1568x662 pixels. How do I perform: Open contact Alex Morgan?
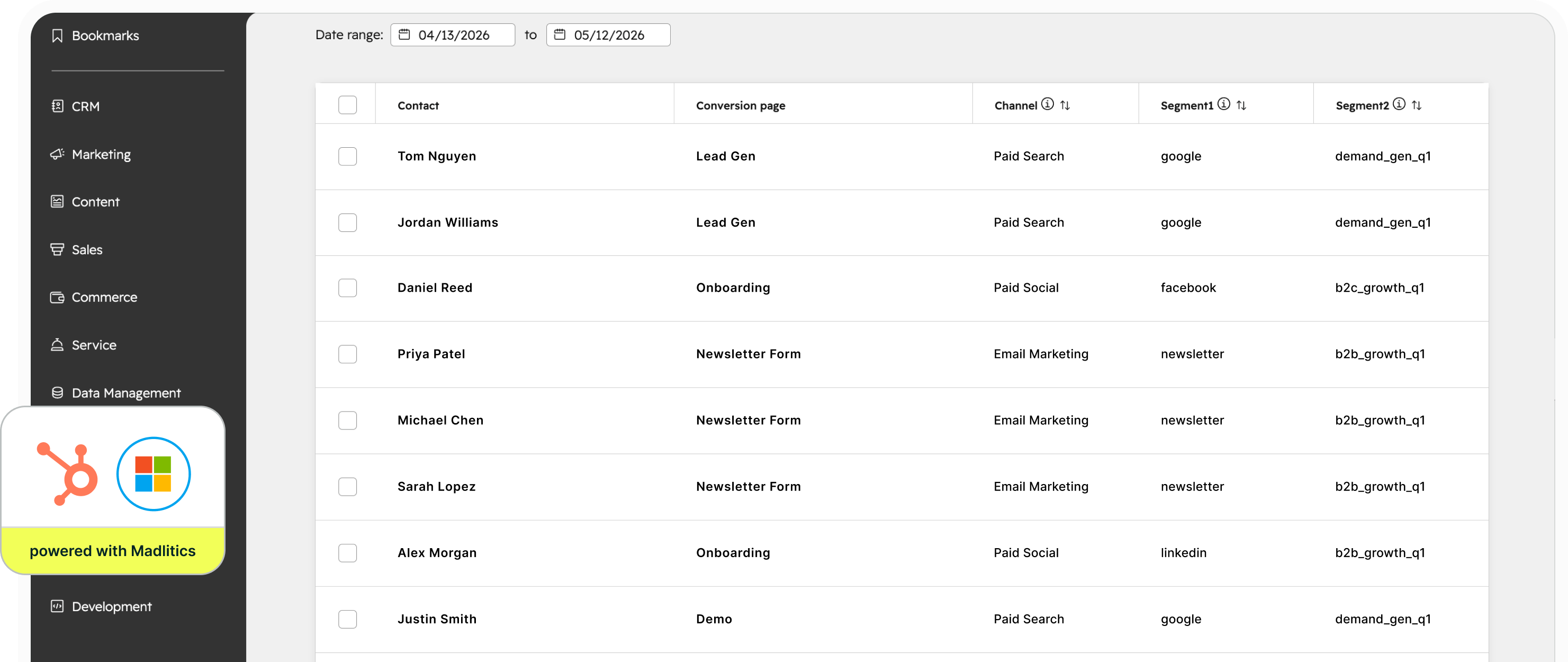pyautogui.click(x=436, y=553)
